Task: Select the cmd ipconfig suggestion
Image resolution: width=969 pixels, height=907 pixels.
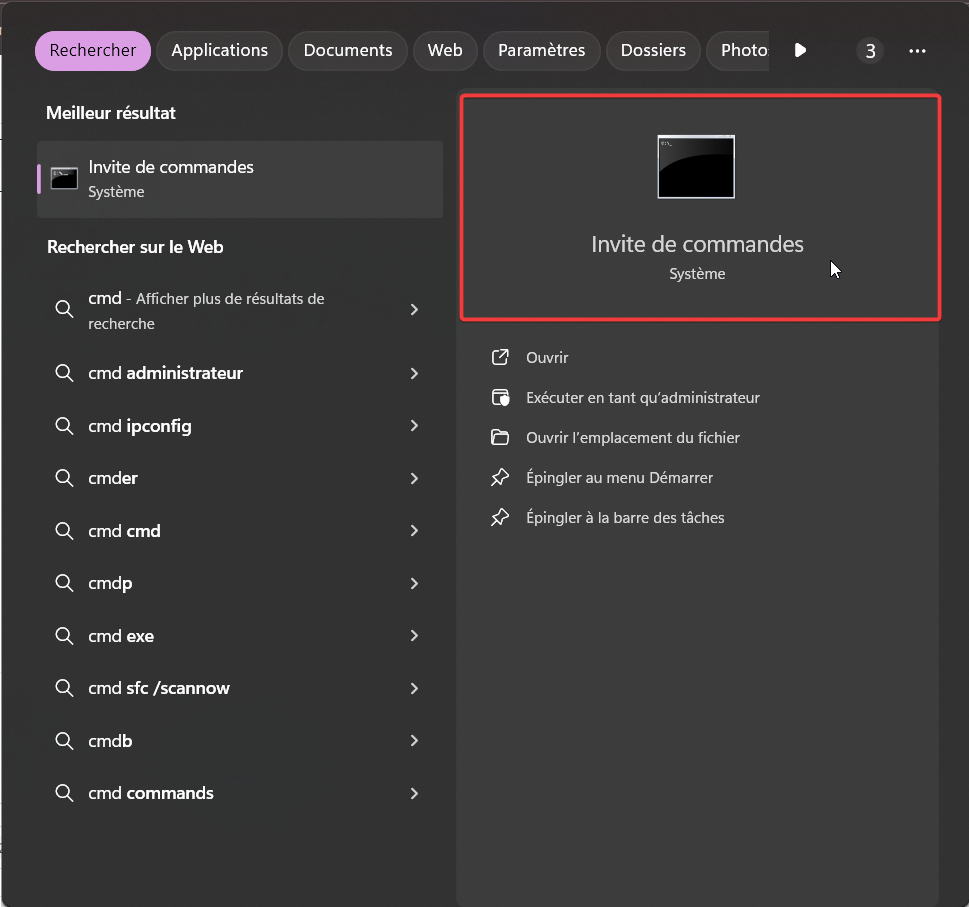Action: [240, 426]
